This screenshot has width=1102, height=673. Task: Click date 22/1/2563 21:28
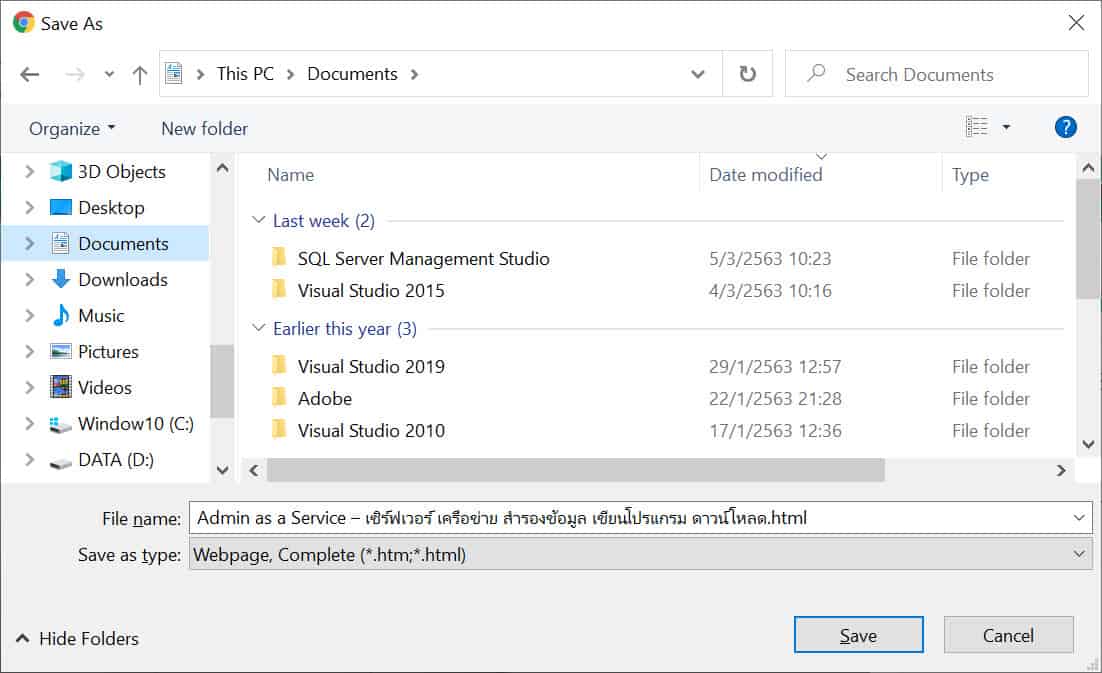point(774,398)
